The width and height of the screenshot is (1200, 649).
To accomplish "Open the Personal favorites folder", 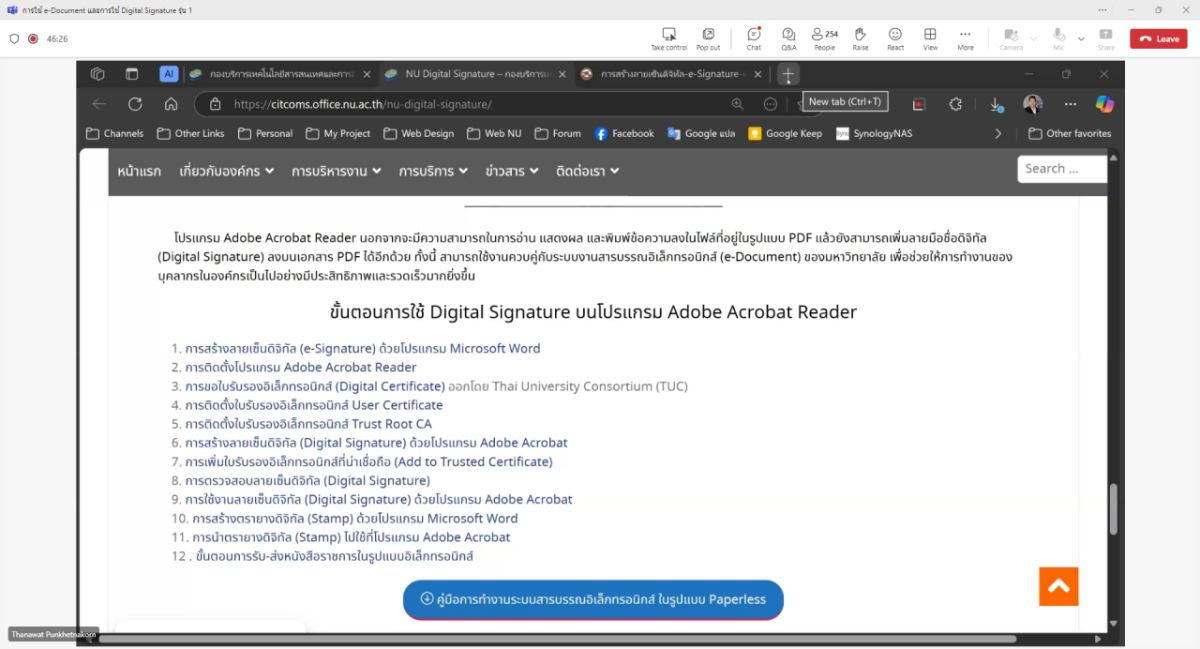I will (x=265, y=133).
